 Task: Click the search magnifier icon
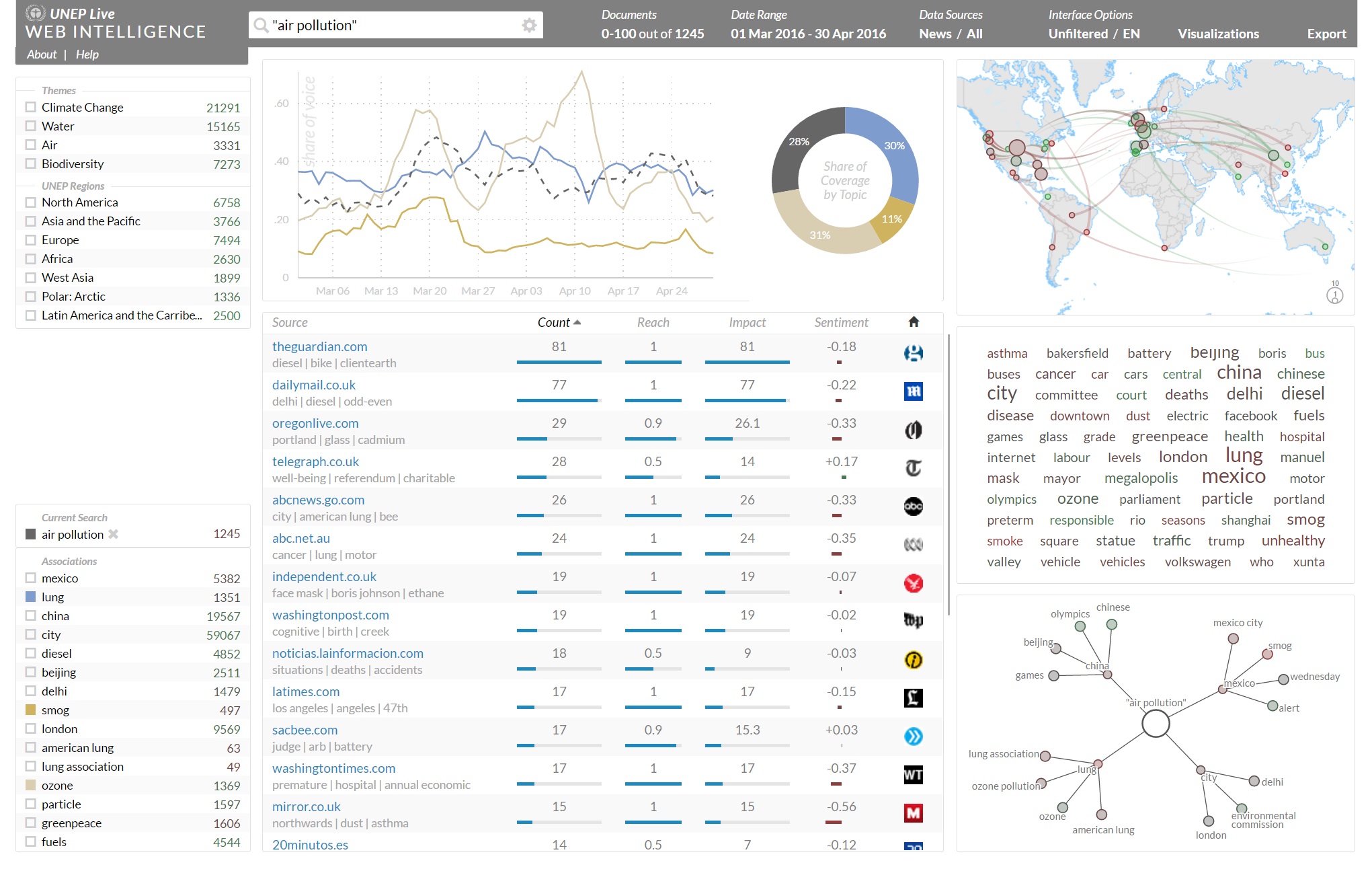[260, 26]
